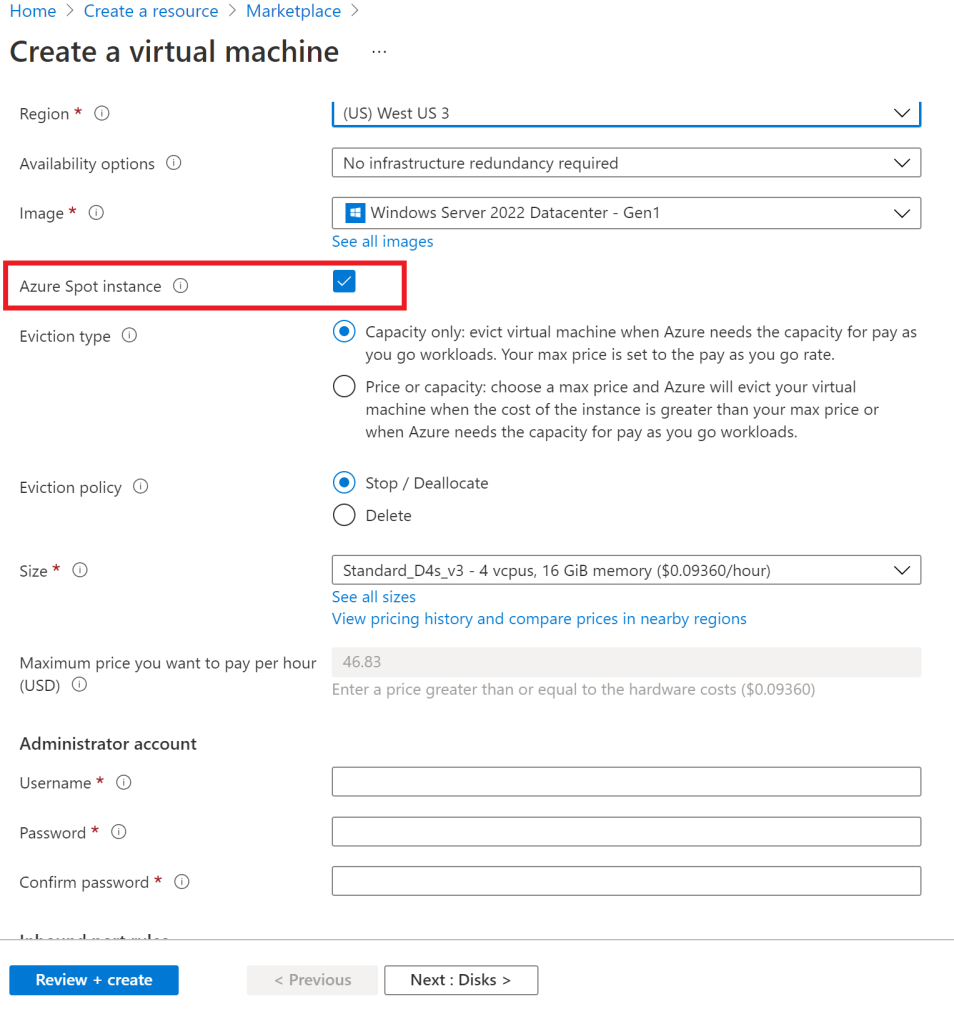
Task: Click the Password info icon
Action: (x=118, y=832)
